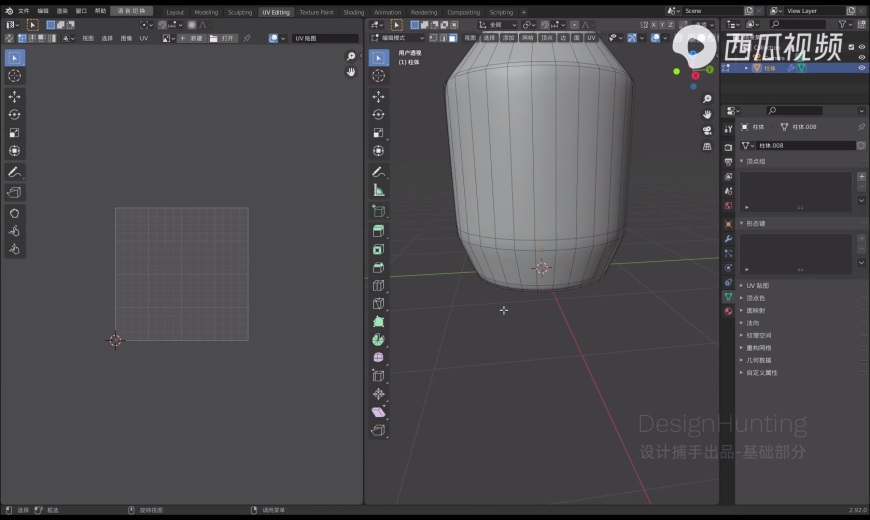870x520 pixels.
Task: Select the Bevel tool
Action: [x=378, y=267]
